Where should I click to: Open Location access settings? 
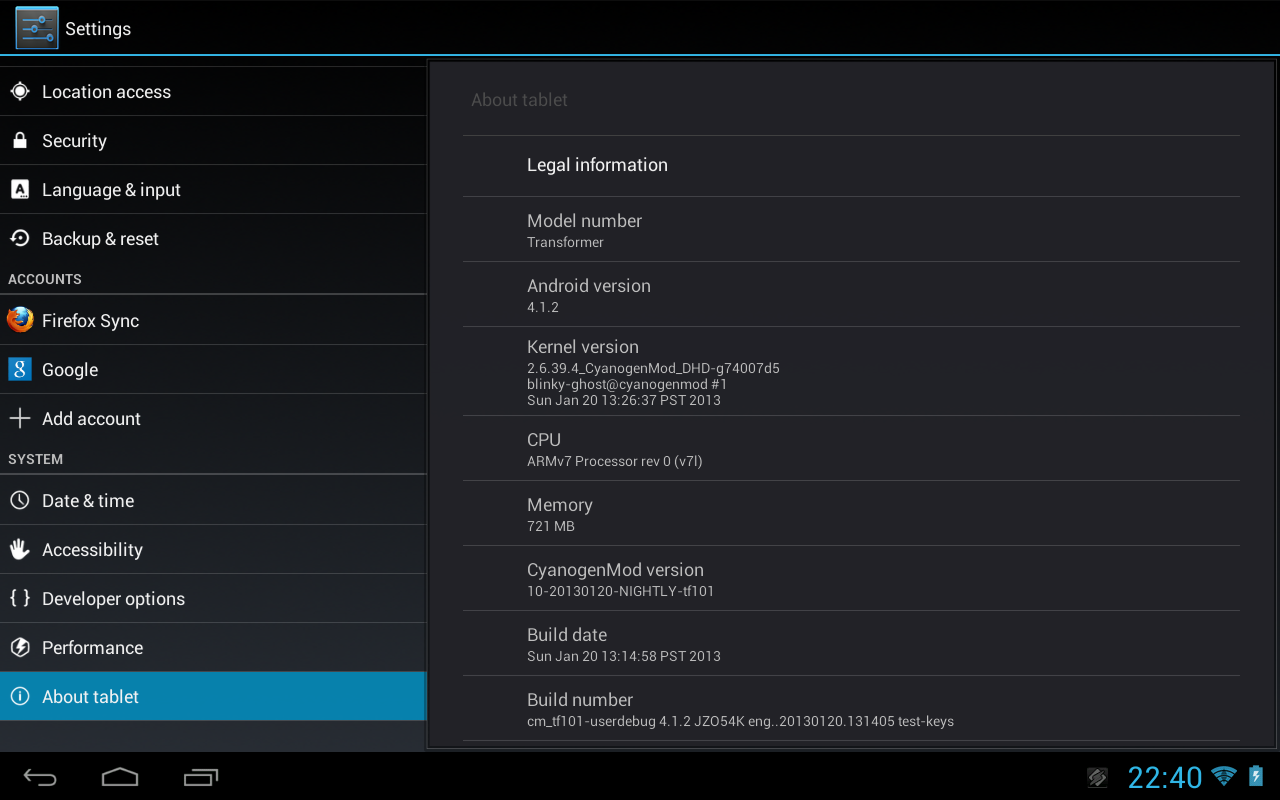coord(213,92)
